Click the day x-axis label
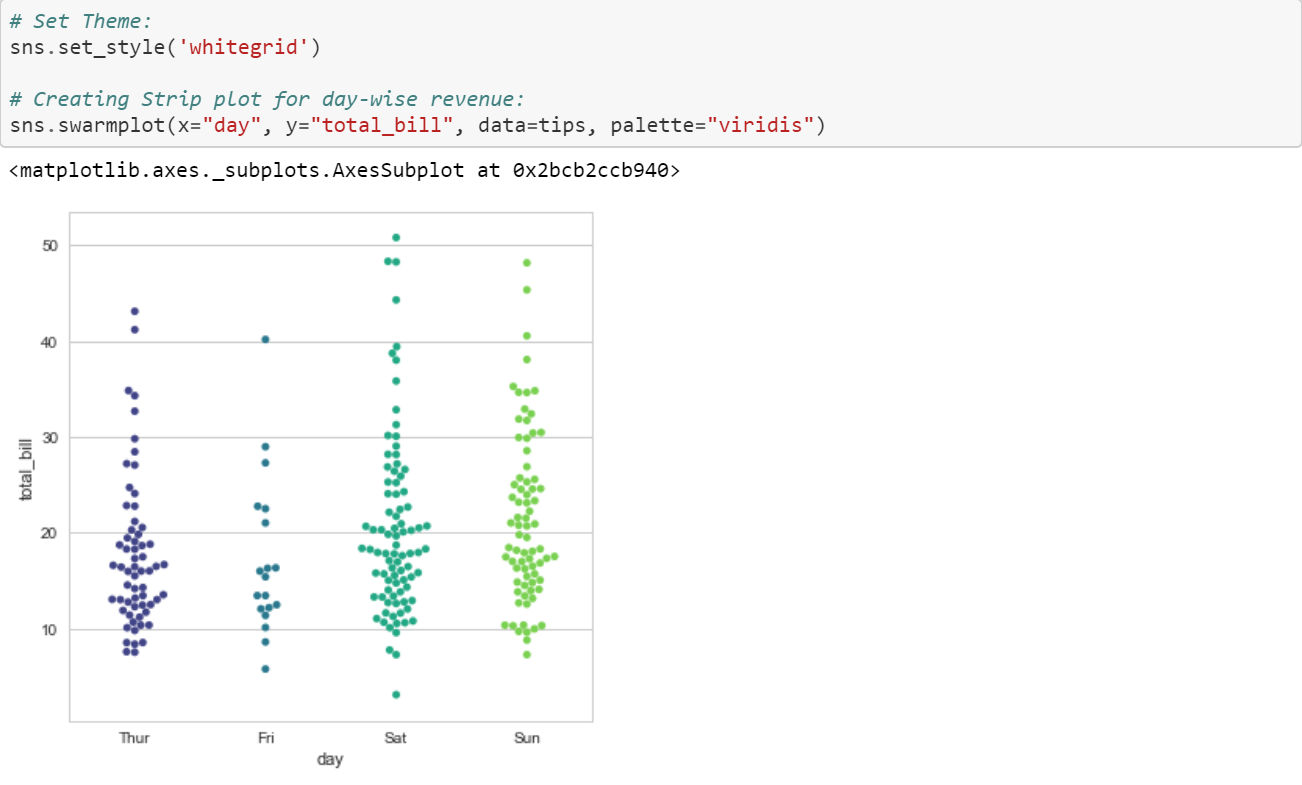Screen dimensions: 1302x785 [x=330, y=760]
